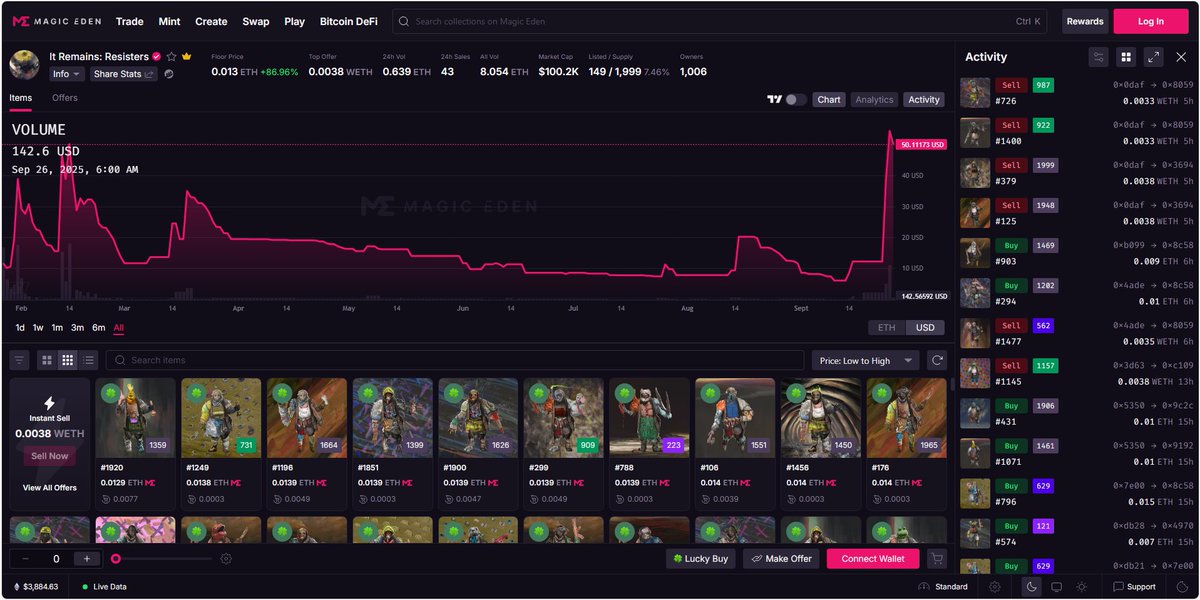The width and height of the screenshot is (1200, 600).
Task: Click the verified badge next to It Remains: Resisters
Action: pos(156,57)
